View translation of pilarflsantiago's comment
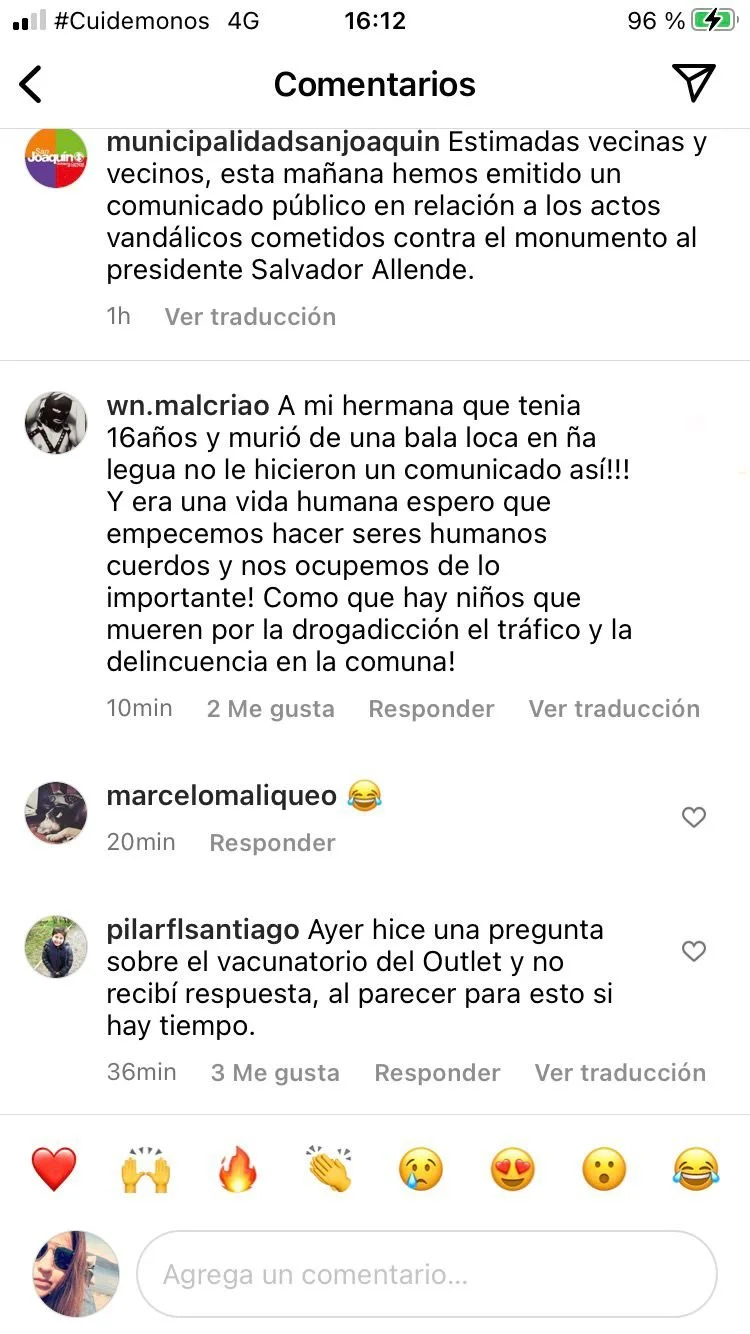Image resolution: width=750 pixels, height=1334 pixels. pos(620,1073)
